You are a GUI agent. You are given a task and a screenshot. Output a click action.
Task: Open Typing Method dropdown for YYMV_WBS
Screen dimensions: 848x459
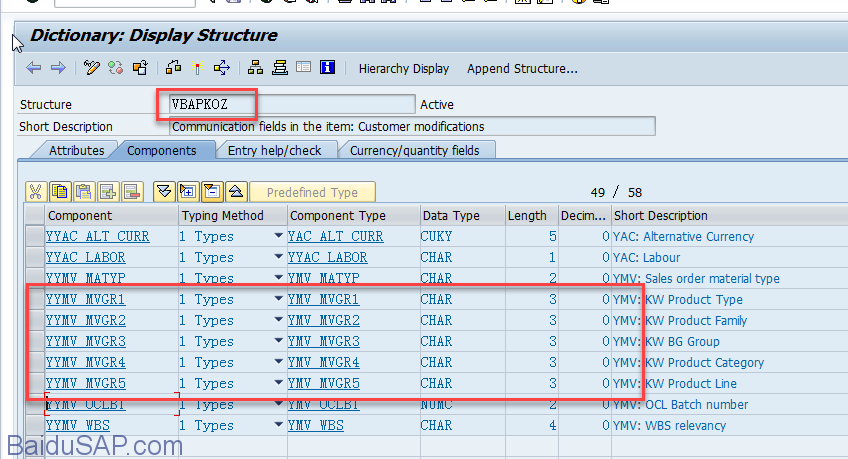pyautogui.click(x=278, y=425)
